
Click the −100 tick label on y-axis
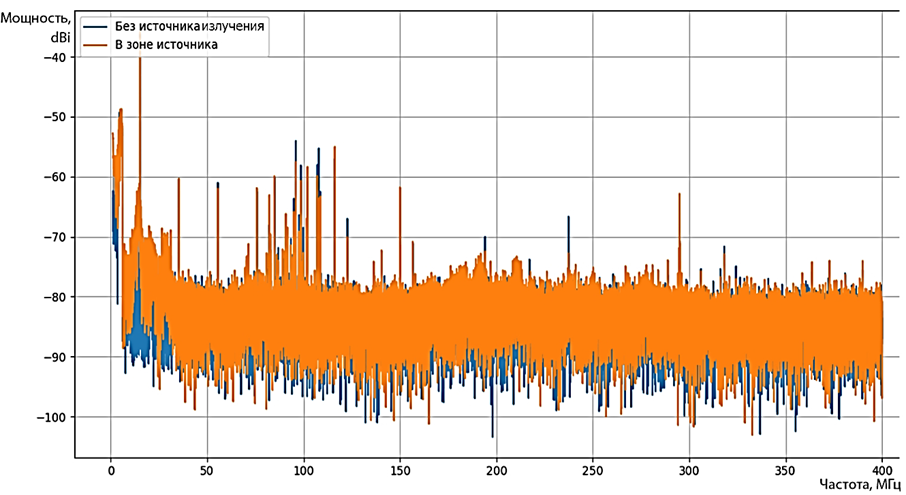[x=49, y=417]
